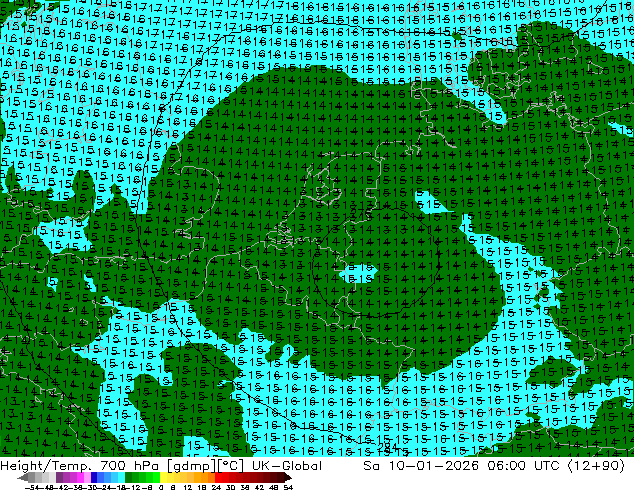Click the dark purple swatch in the legend
The image size is (634, 490).
click(59, 477)
